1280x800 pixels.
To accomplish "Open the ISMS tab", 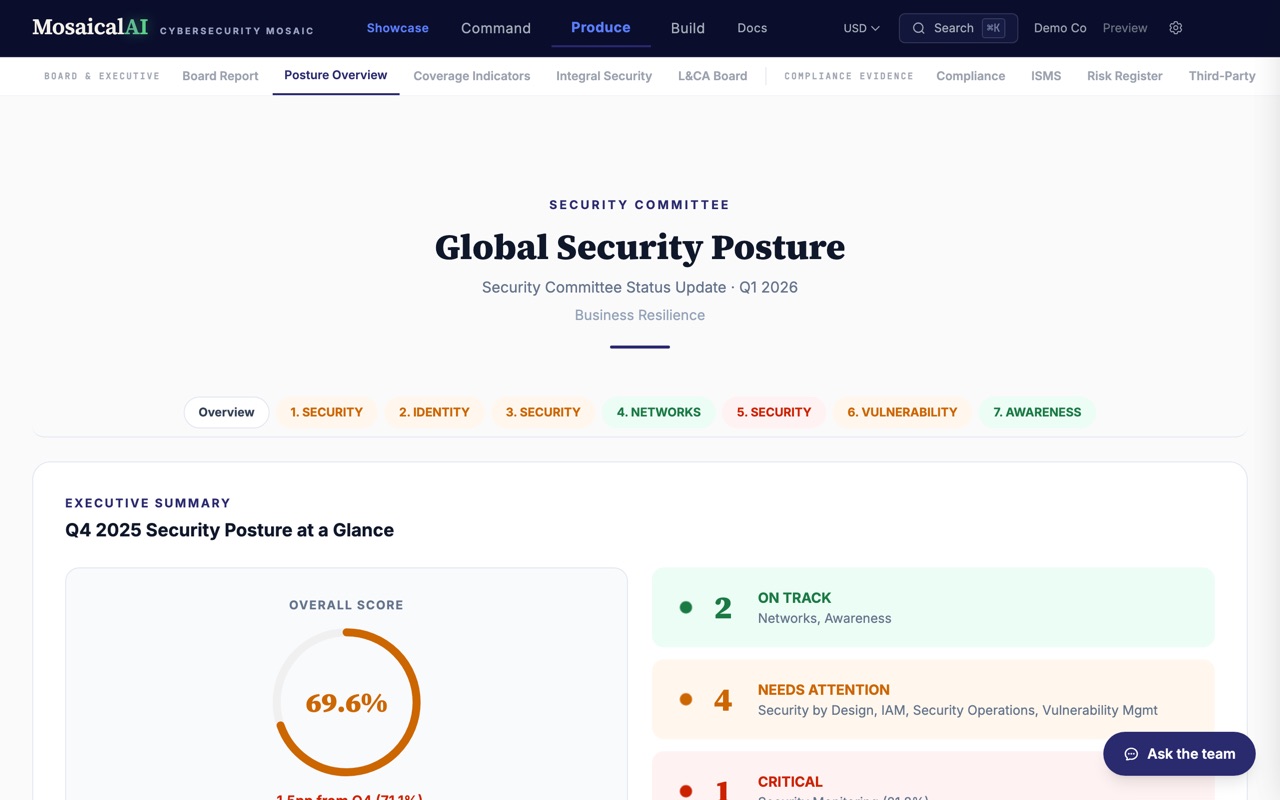I will point(1046,76).
